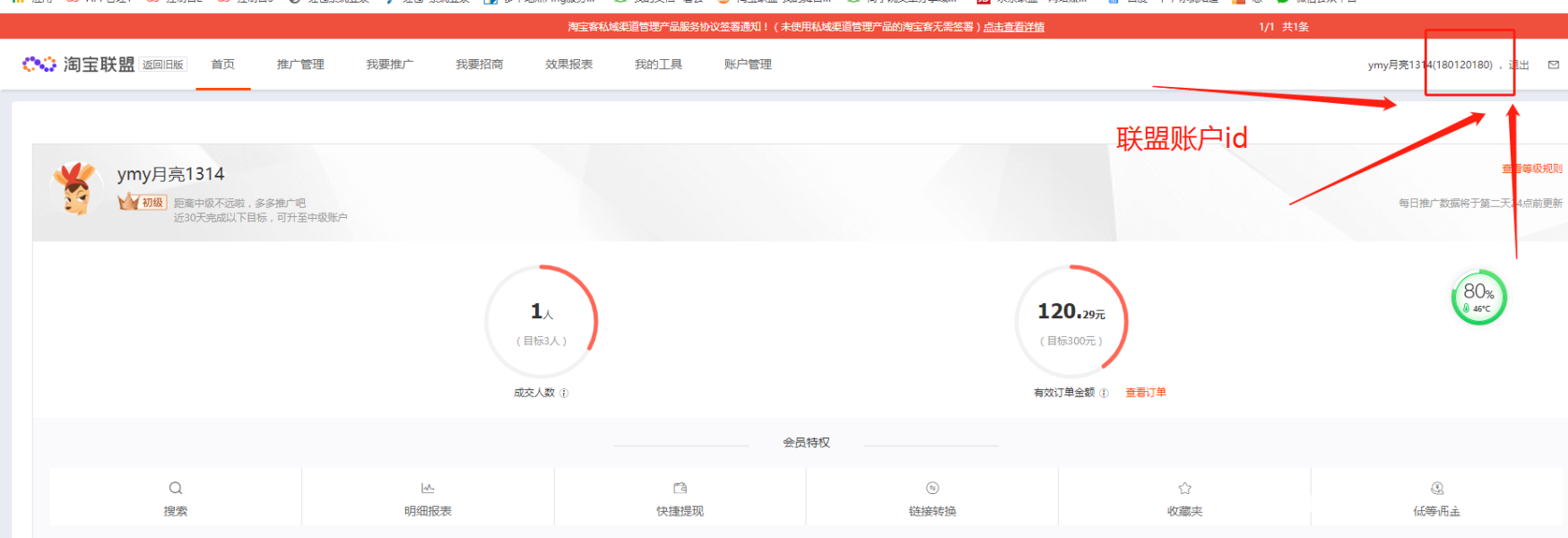Open 账户管理 navigation item
The image size is (1568, 538).
point(748,65)
